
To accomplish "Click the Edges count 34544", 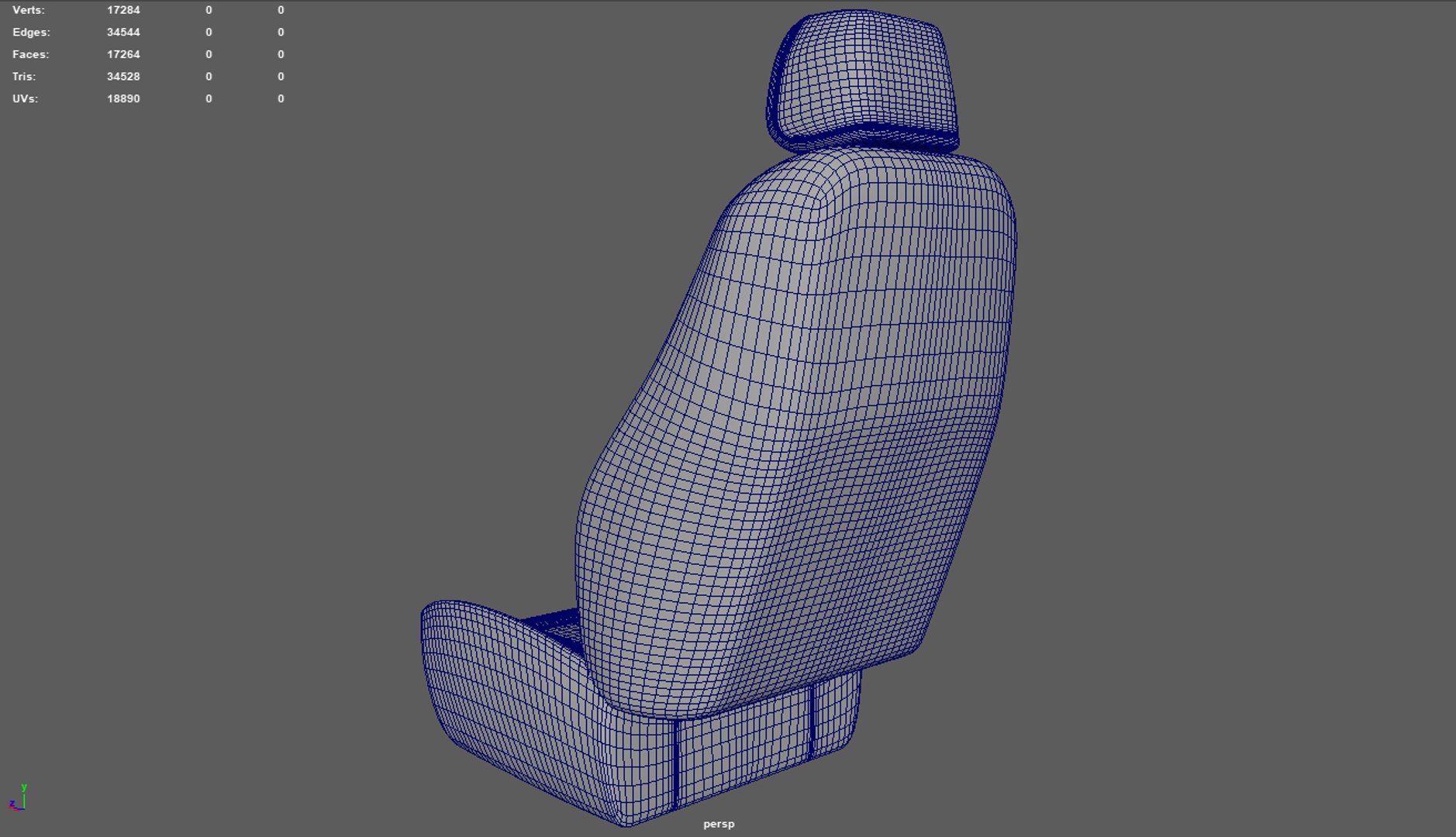I will [123, 33].
